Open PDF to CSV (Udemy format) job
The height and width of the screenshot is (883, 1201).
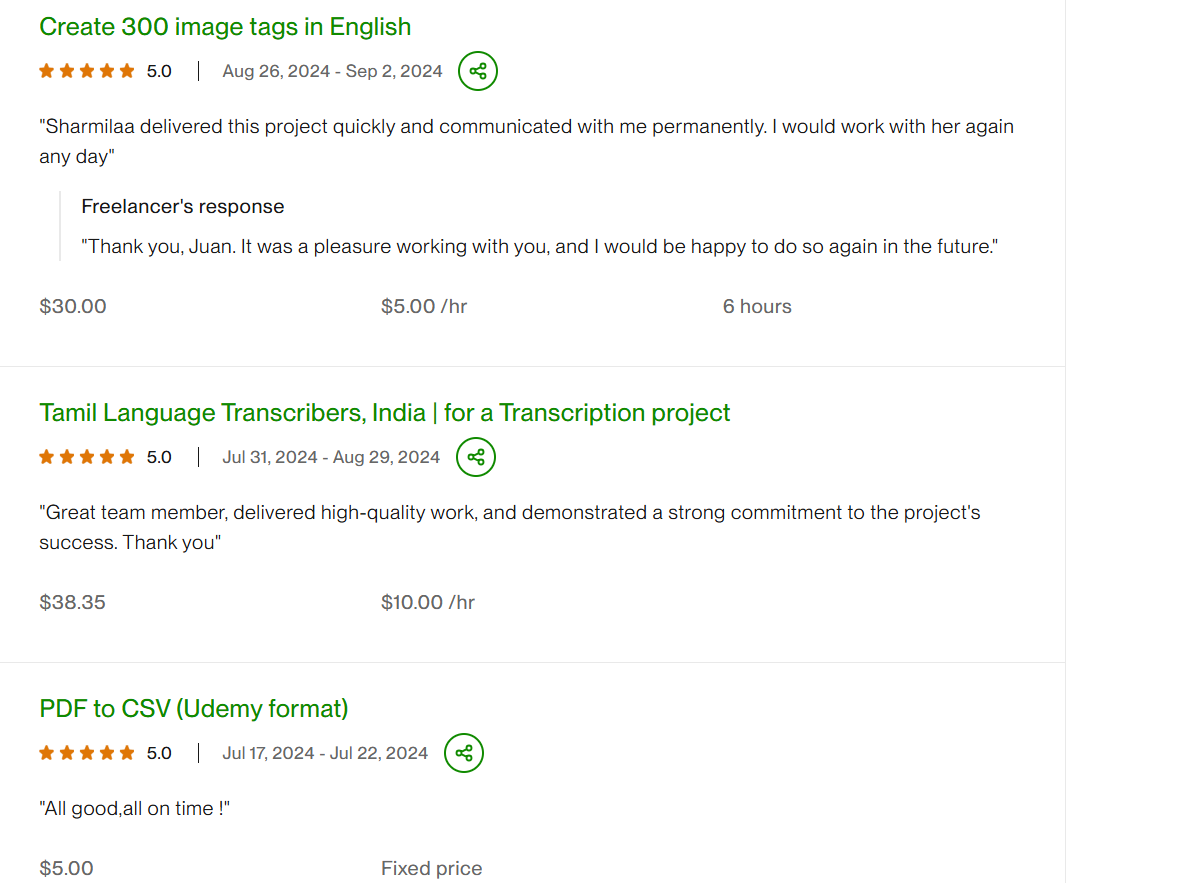tap(194, 709)
